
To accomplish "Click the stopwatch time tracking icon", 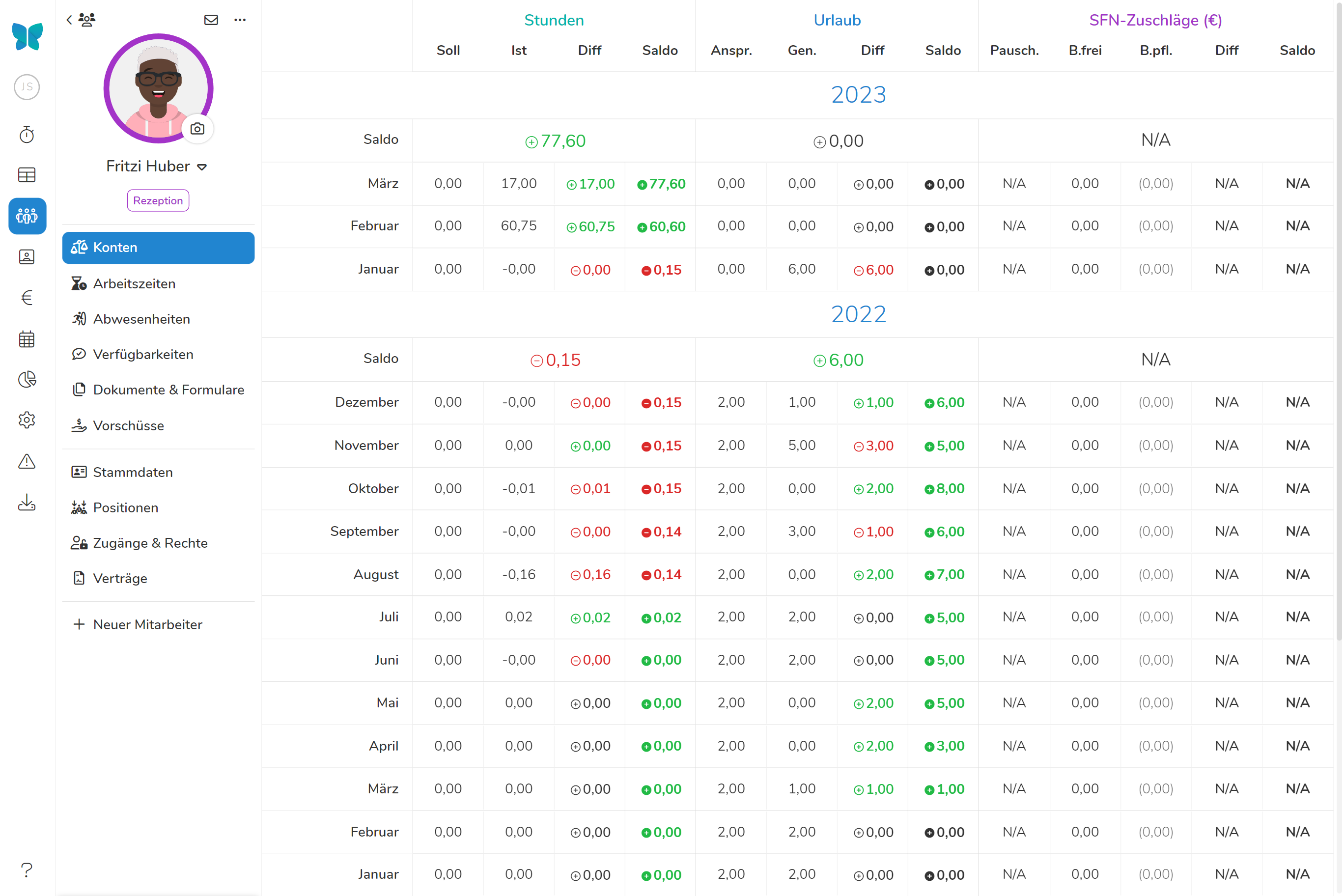I will pyautogui.click(x=27, y=135).
